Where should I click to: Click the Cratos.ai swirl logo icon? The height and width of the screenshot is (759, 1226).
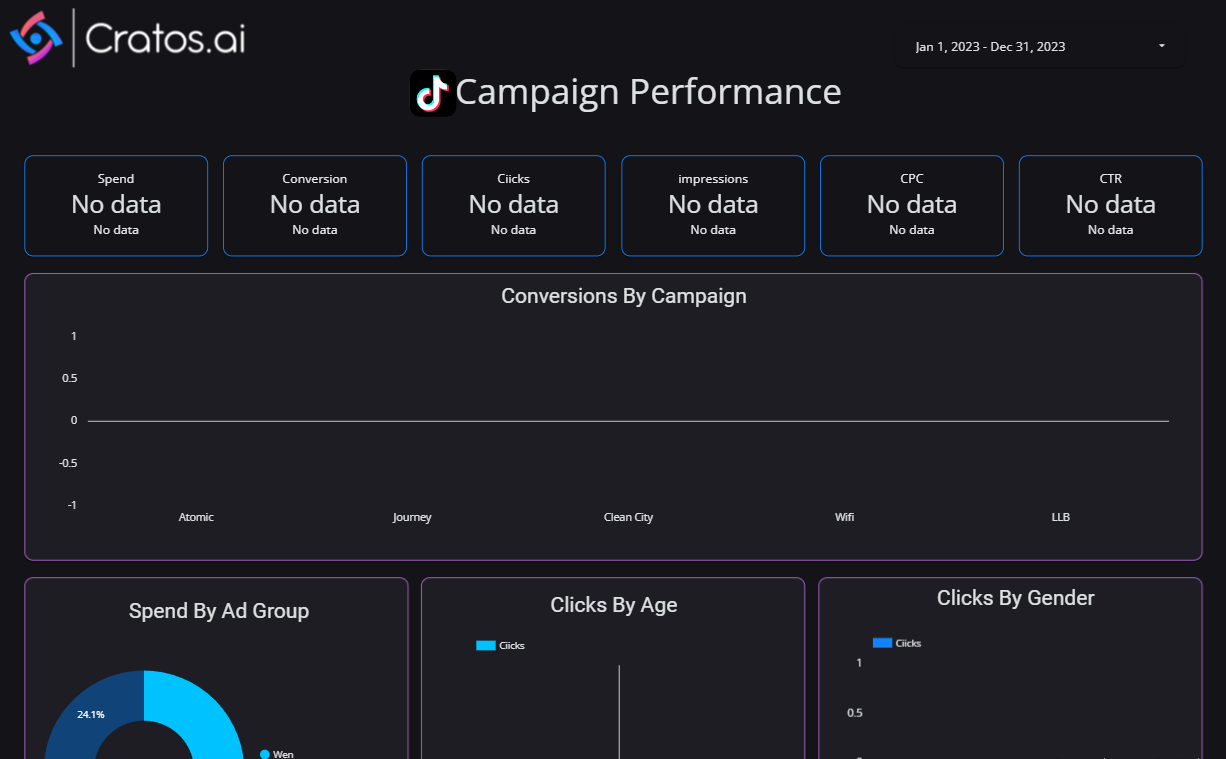37,38
